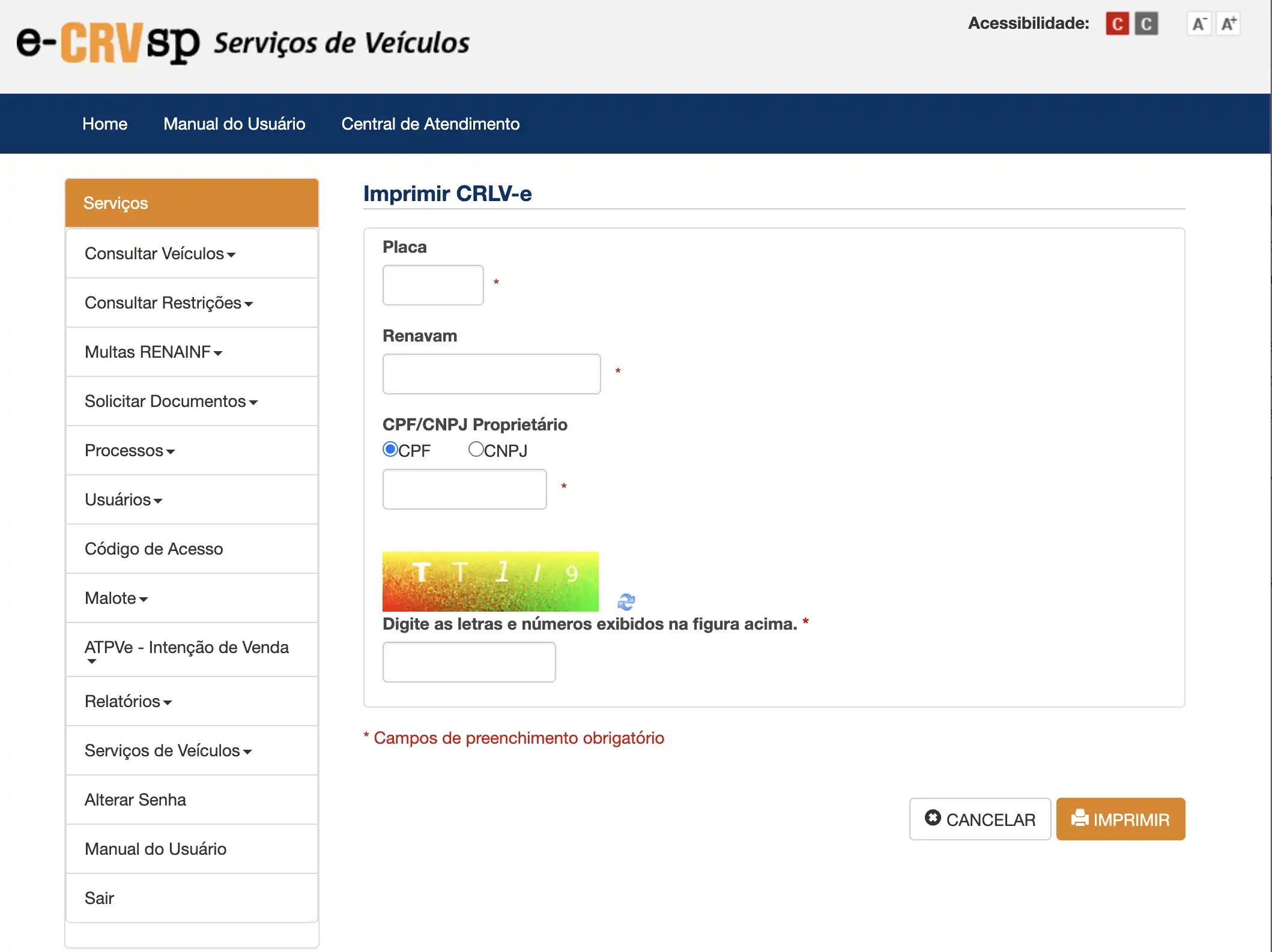This screenshot has height=952, width=1272.
Task: Focus the Renavam text field
Action: [491, 374]
